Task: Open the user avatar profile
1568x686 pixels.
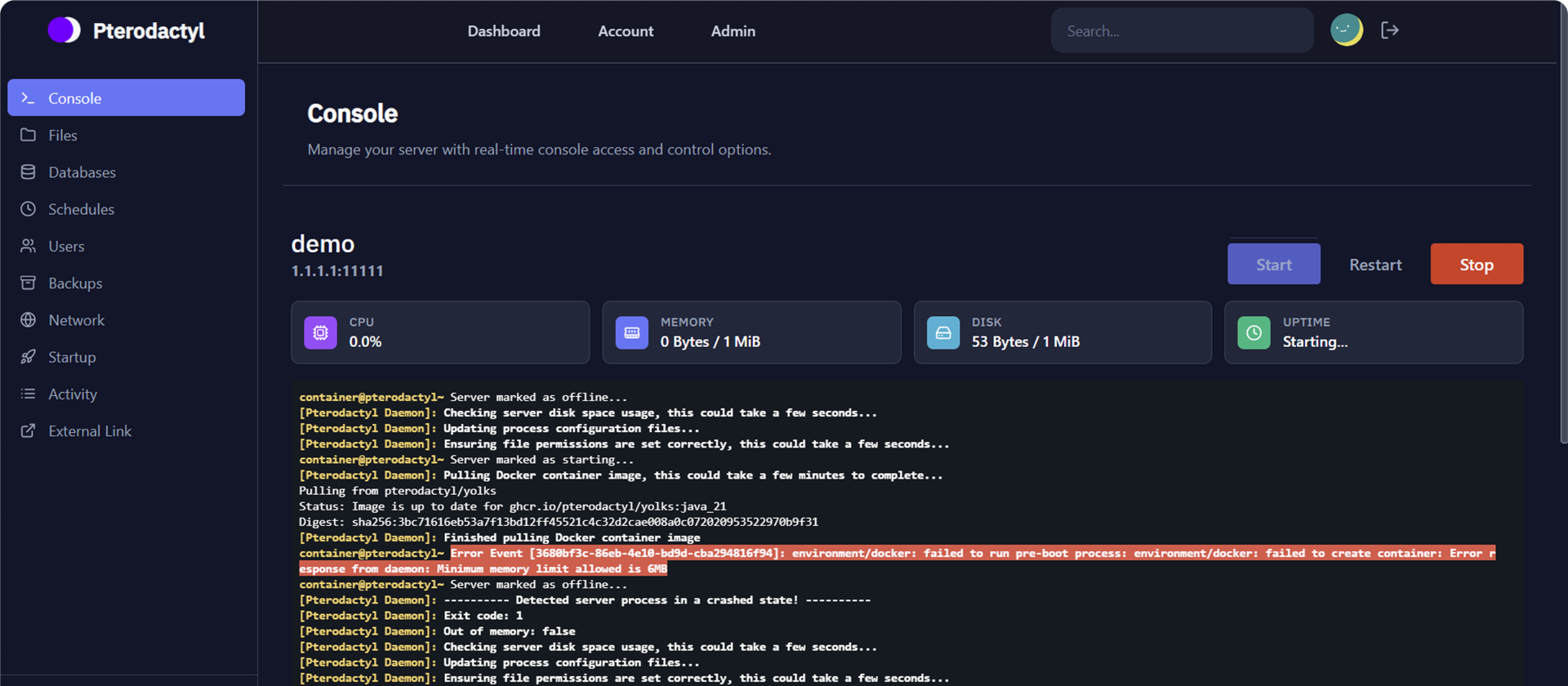Action: [x=1346, y=30]
